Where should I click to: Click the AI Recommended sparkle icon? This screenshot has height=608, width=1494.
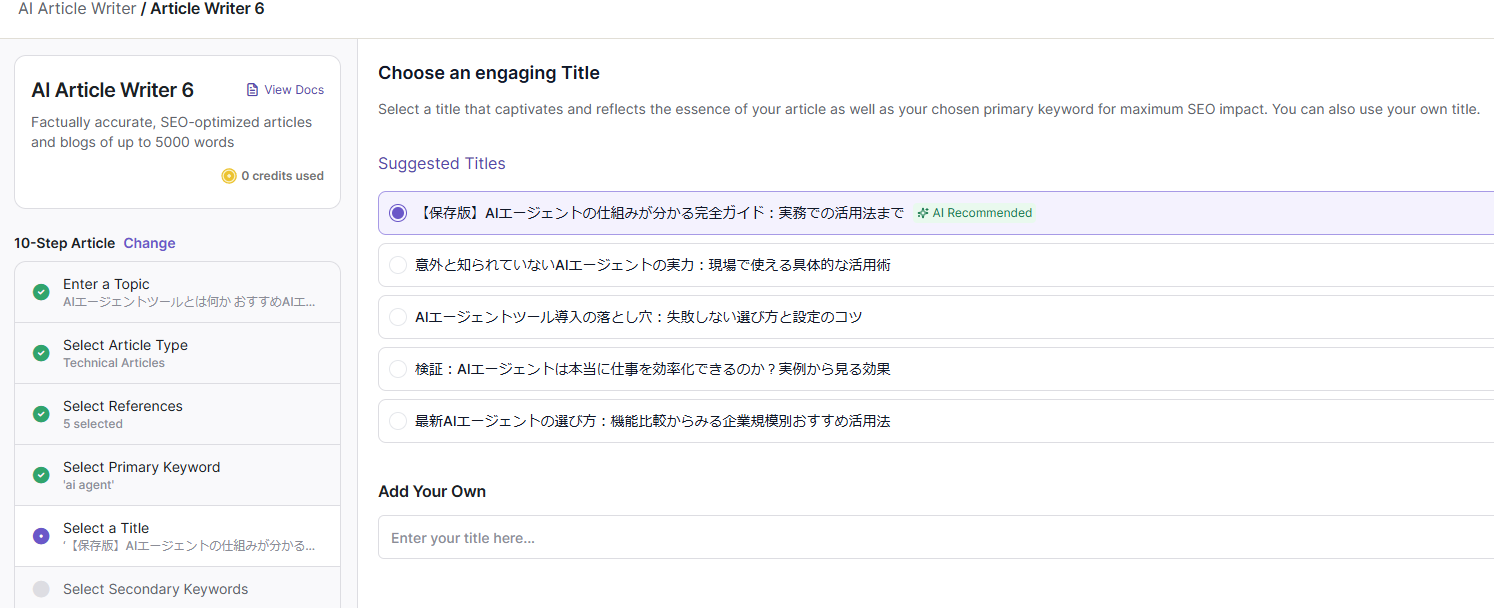click(x=923, y=213)
